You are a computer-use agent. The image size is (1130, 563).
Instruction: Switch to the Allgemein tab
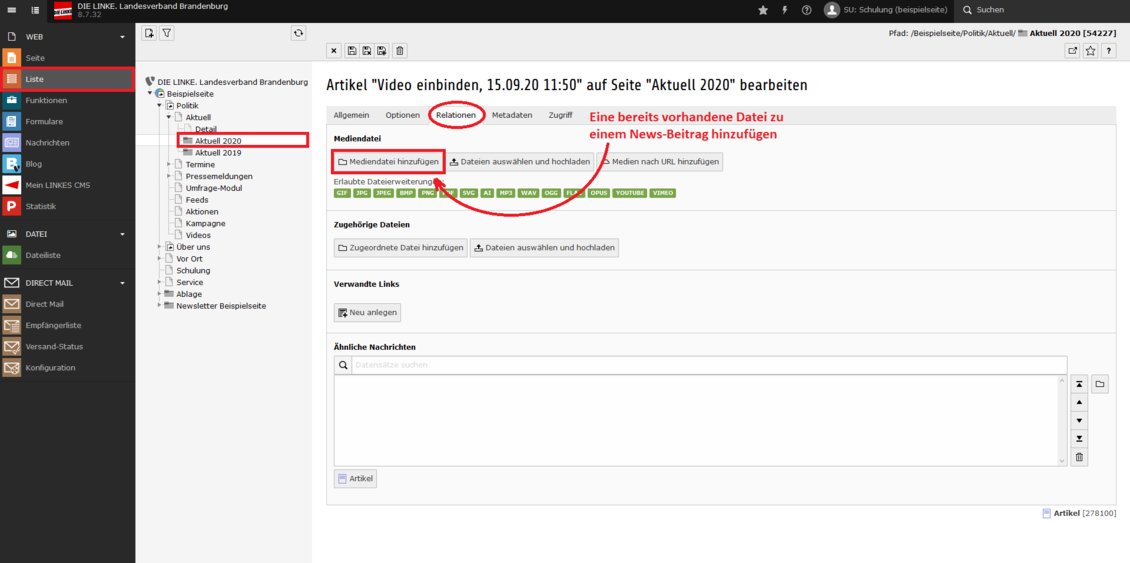click(x=352, y=115)
